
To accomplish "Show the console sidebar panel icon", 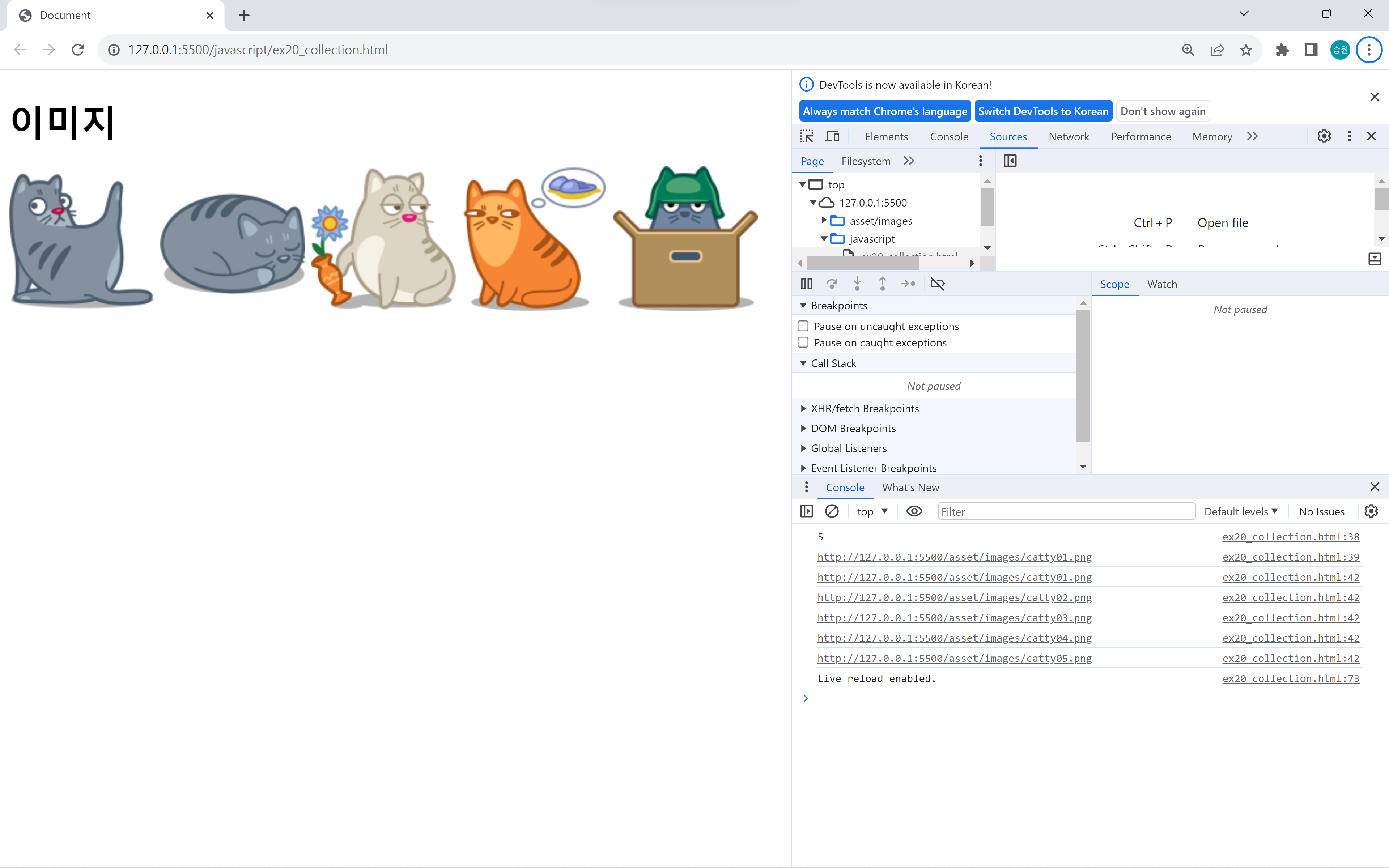I will (x=806, y=511).
